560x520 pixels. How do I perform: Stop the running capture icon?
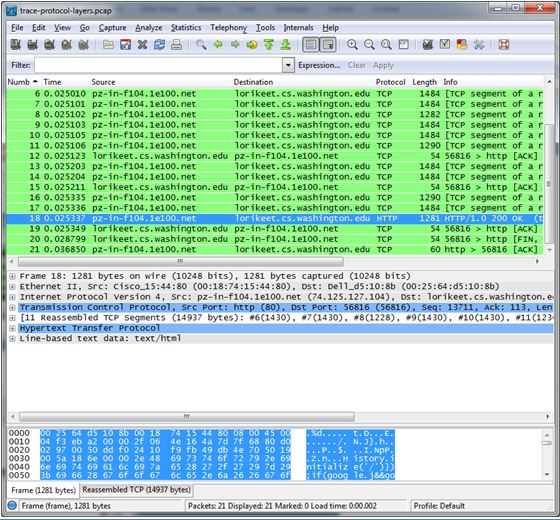(66, 45)
